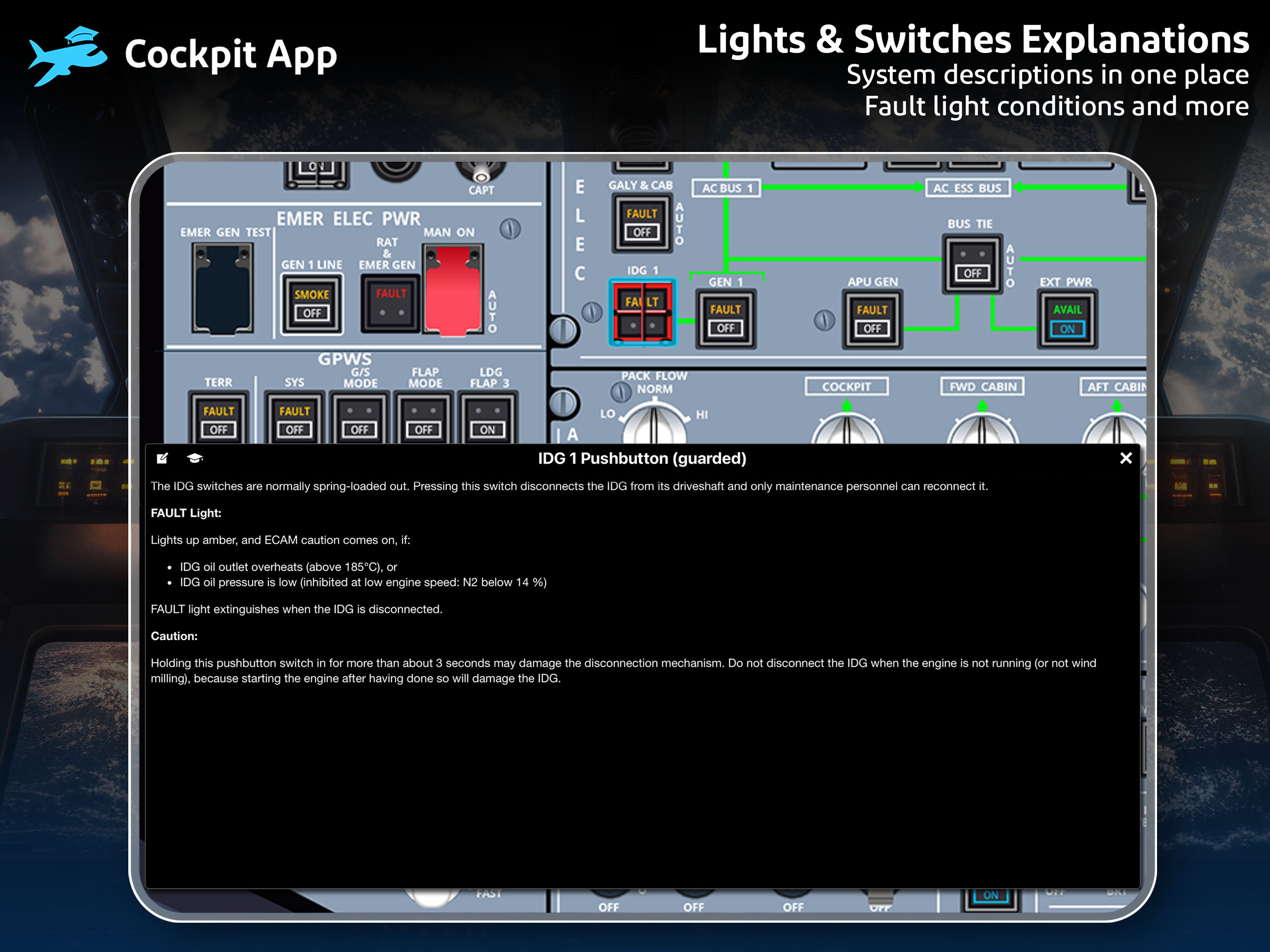Toggle the GPWS TERR FAULT OFF button
Screen dimensions: 1270x952
pos(218,420)
